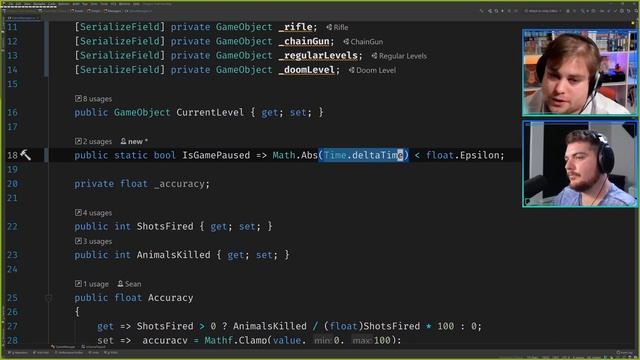Click the SerializeField attribute on line 11
640x360 pixels.
(x=120, y=27)
